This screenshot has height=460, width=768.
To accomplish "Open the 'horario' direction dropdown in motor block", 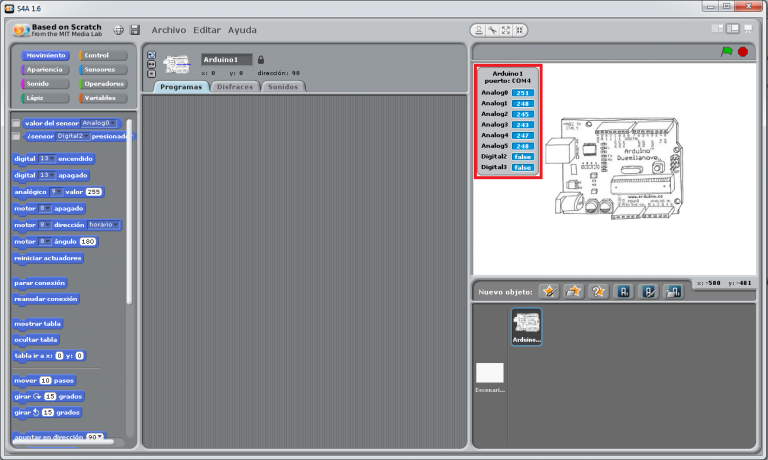I will [x=104, y=225].
